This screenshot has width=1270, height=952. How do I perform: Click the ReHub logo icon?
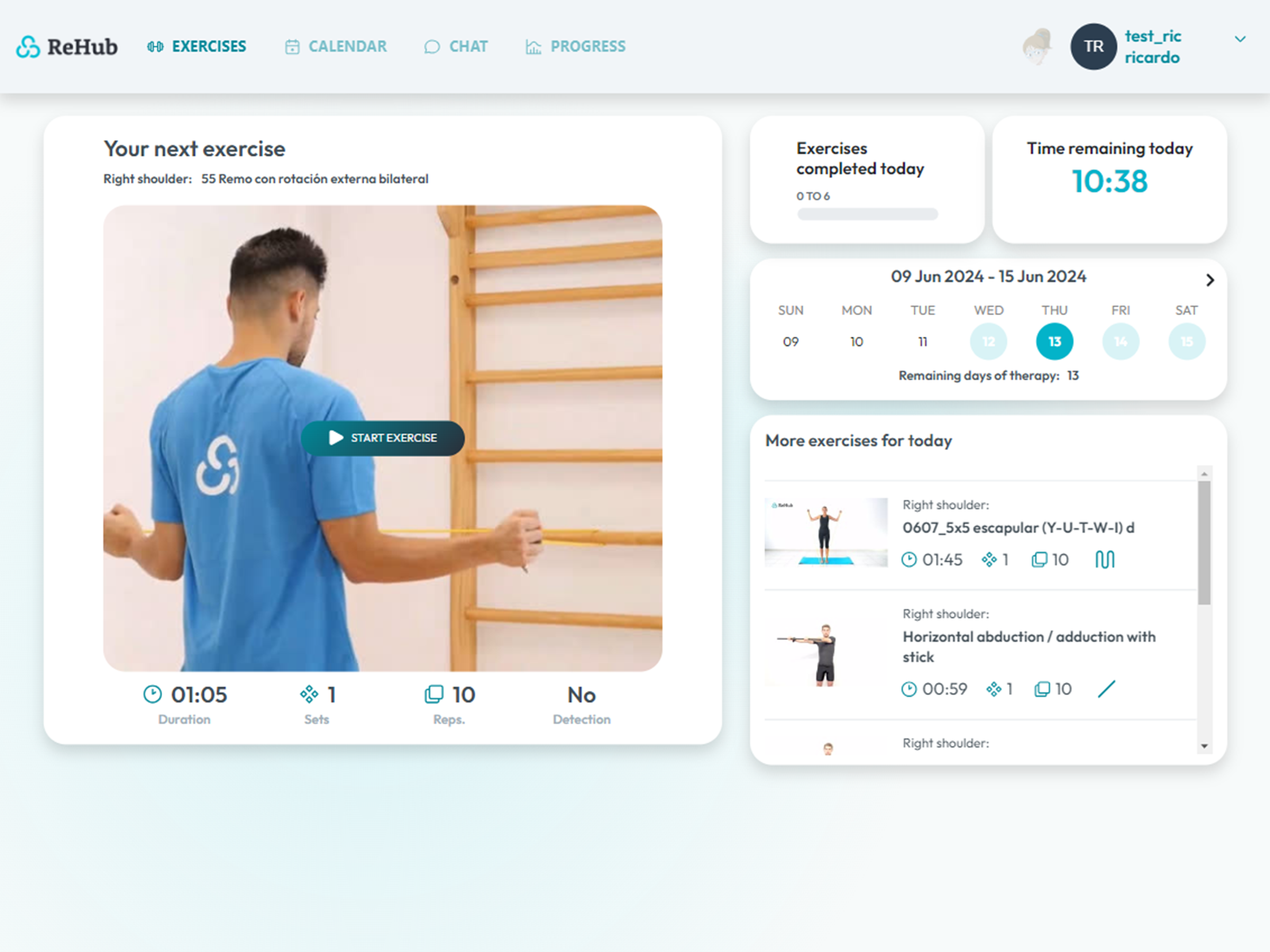(x=27, y=46)
